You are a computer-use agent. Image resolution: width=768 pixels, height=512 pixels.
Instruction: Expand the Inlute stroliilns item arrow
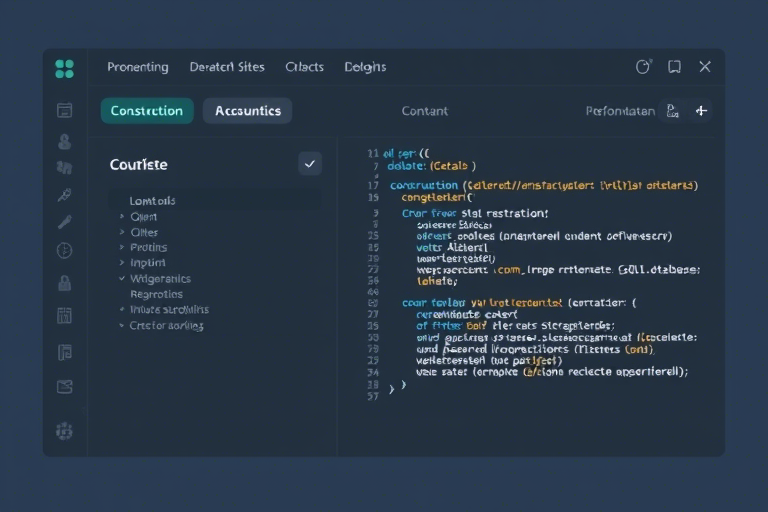pos(122,309)
